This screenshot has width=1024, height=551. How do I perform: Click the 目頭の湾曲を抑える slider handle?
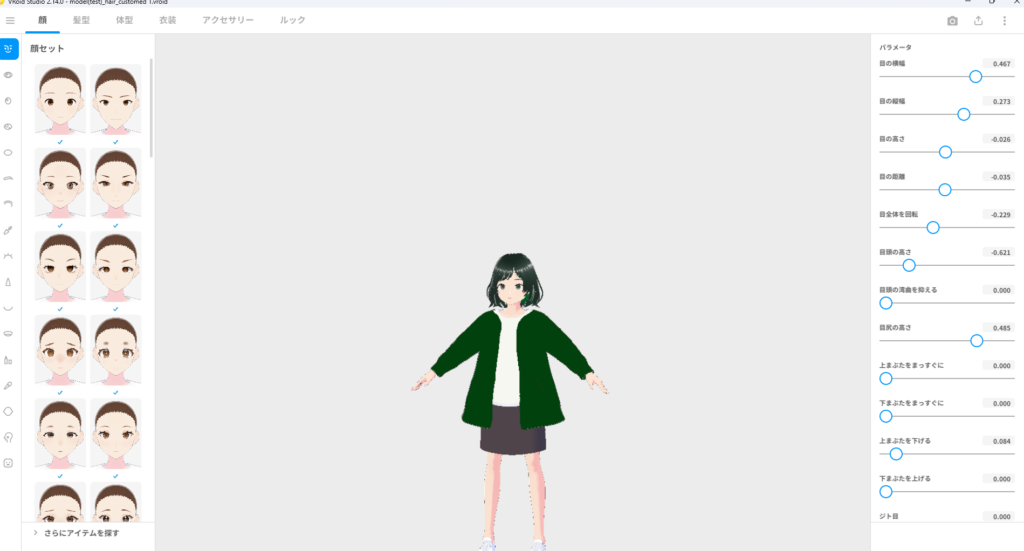pos(886,303)
